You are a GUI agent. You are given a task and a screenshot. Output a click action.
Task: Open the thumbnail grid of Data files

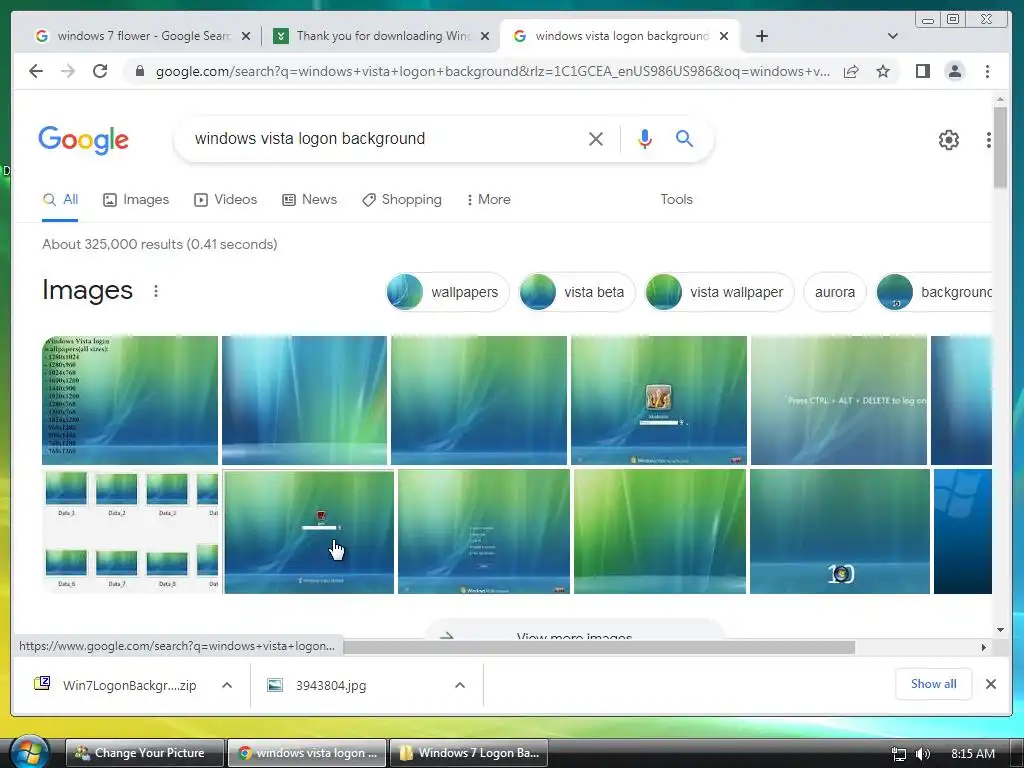click(130, 532)
